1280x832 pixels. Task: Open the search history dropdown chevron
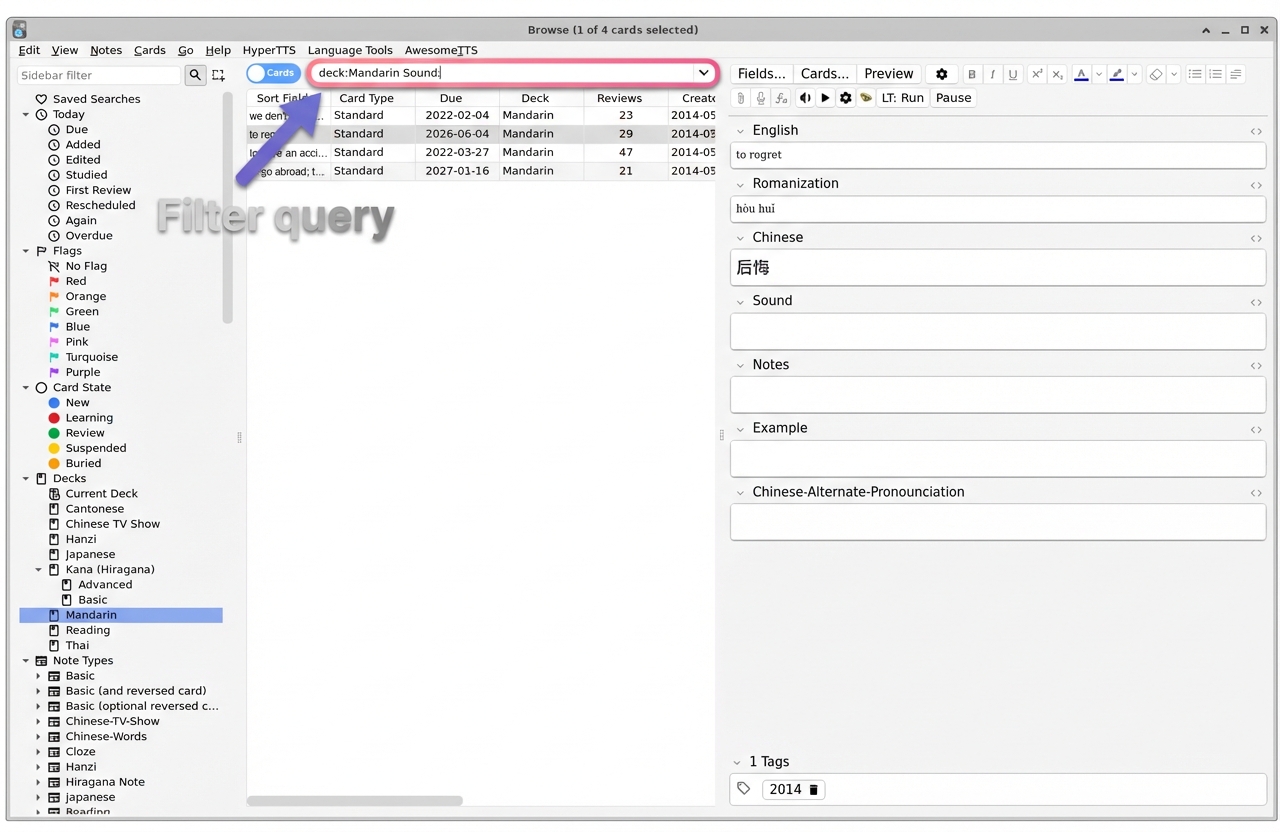(x=703, y=72)
